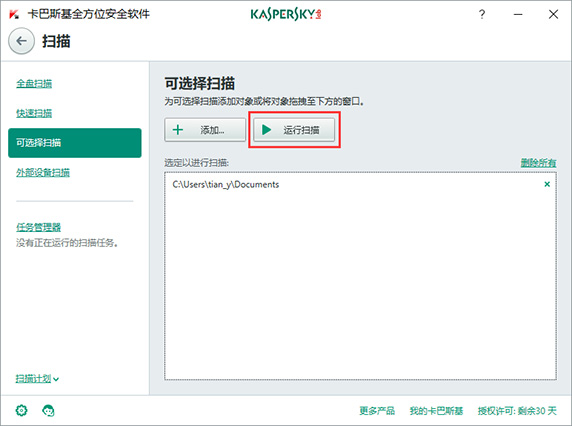Click the green play triangle to run the scan
This screenshot has height=426, width=572.
click(266, 129)
